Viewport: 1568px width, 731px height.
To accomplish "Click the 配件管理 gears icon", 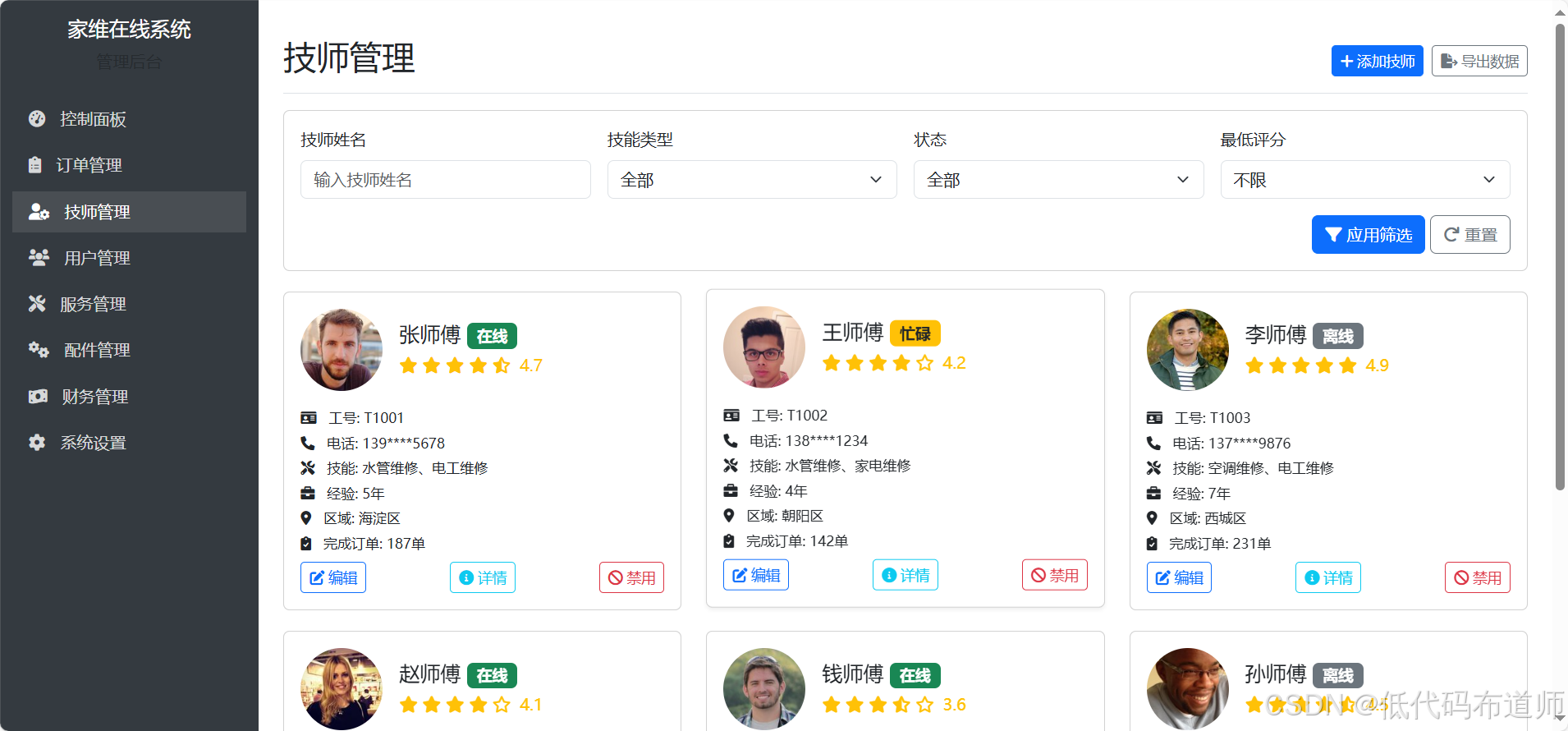I will coord(39,350).
